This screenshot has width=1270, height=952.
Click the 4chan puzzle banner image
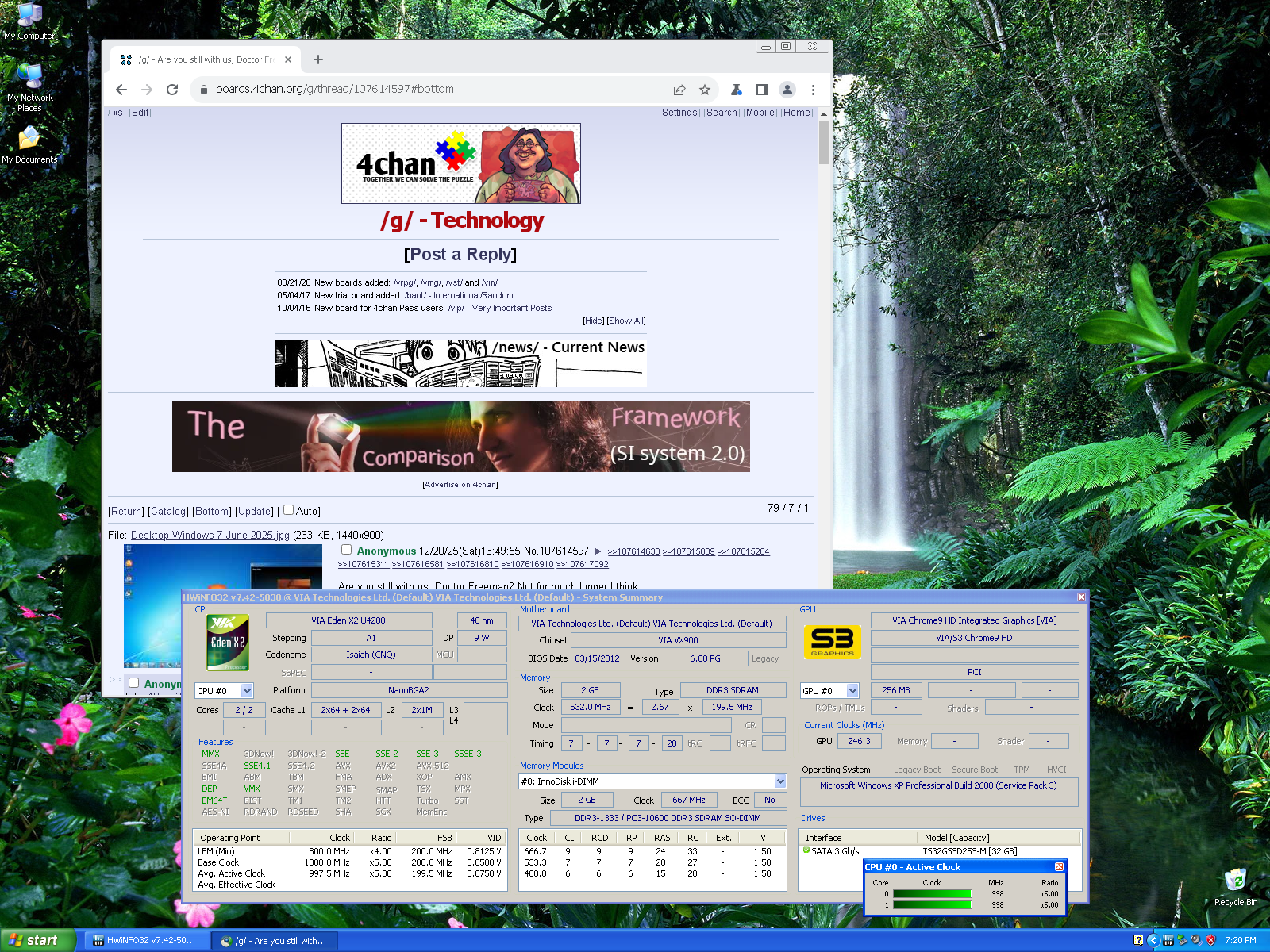(x=461, y=163)
